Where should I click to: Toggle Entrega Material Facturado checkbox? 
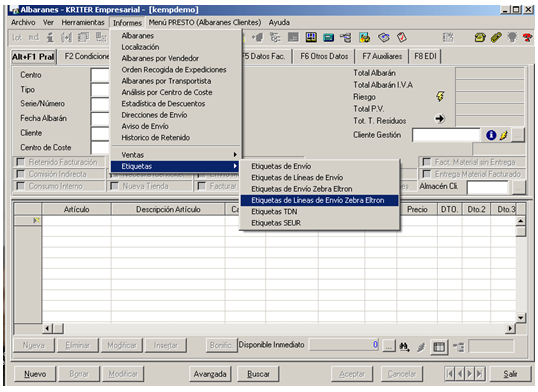click(x=426, y=174)
